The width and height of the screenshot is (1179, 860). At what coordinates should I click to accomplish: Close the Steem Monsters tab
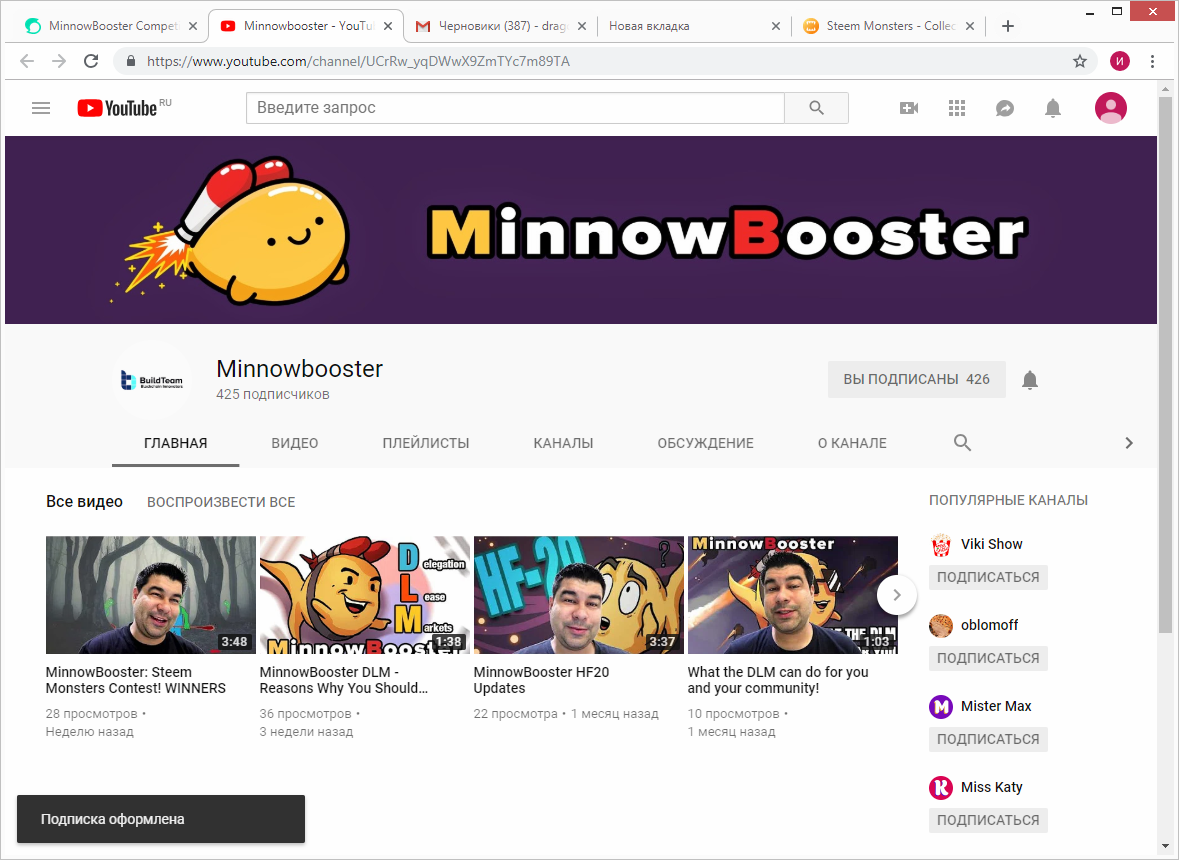(x=970, y=26)
